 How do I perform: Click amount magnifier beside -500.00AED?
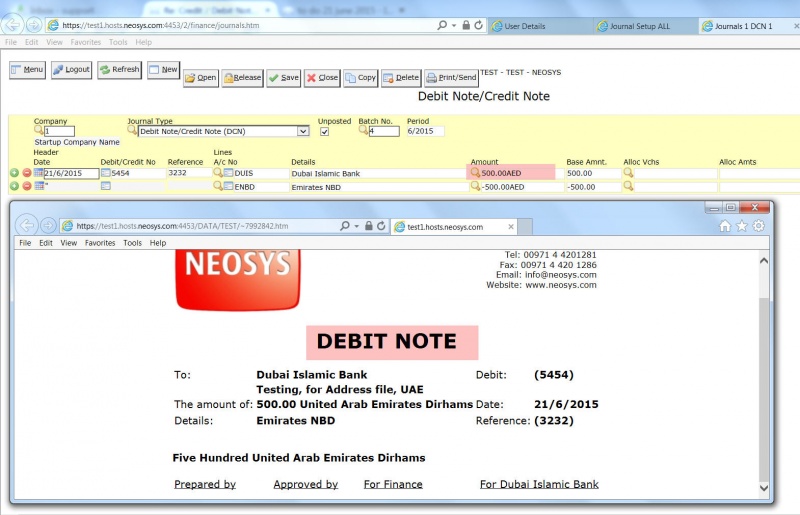tap(475, 186)
